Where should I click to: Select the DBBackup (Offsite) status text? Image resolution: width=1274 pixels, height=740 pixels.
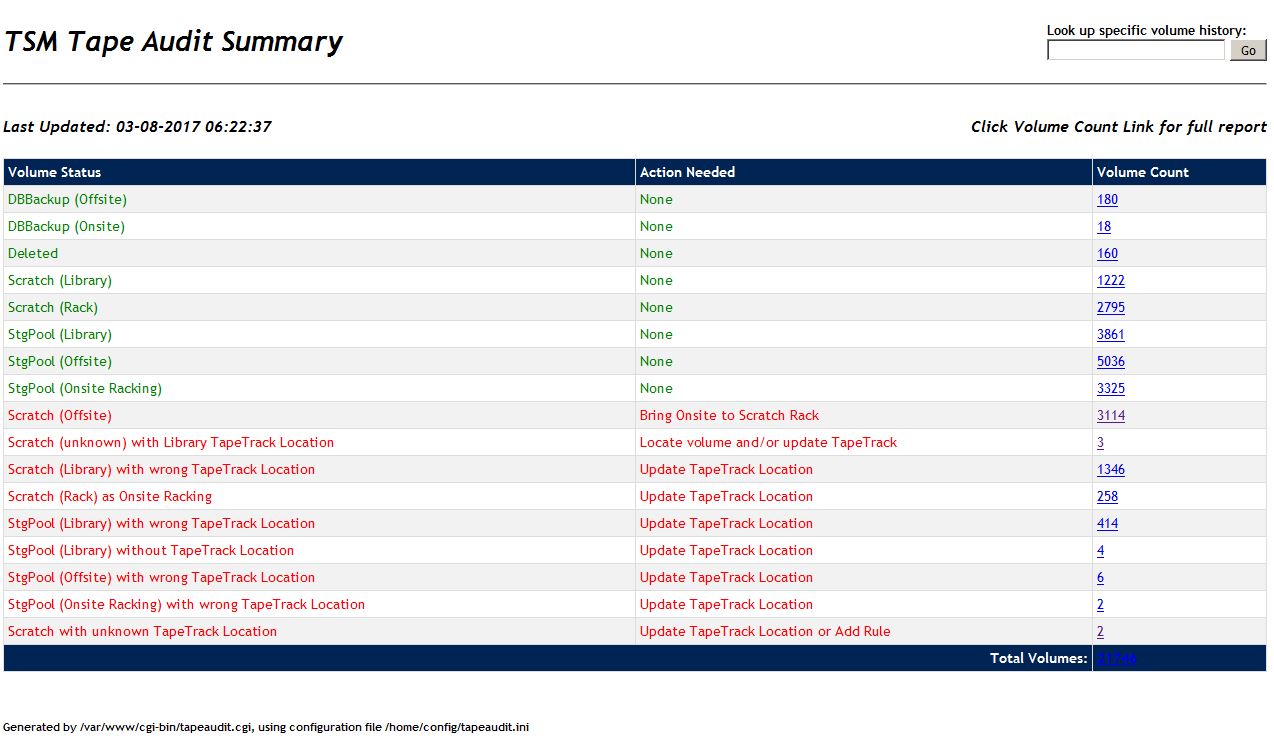tap(67, 200)
